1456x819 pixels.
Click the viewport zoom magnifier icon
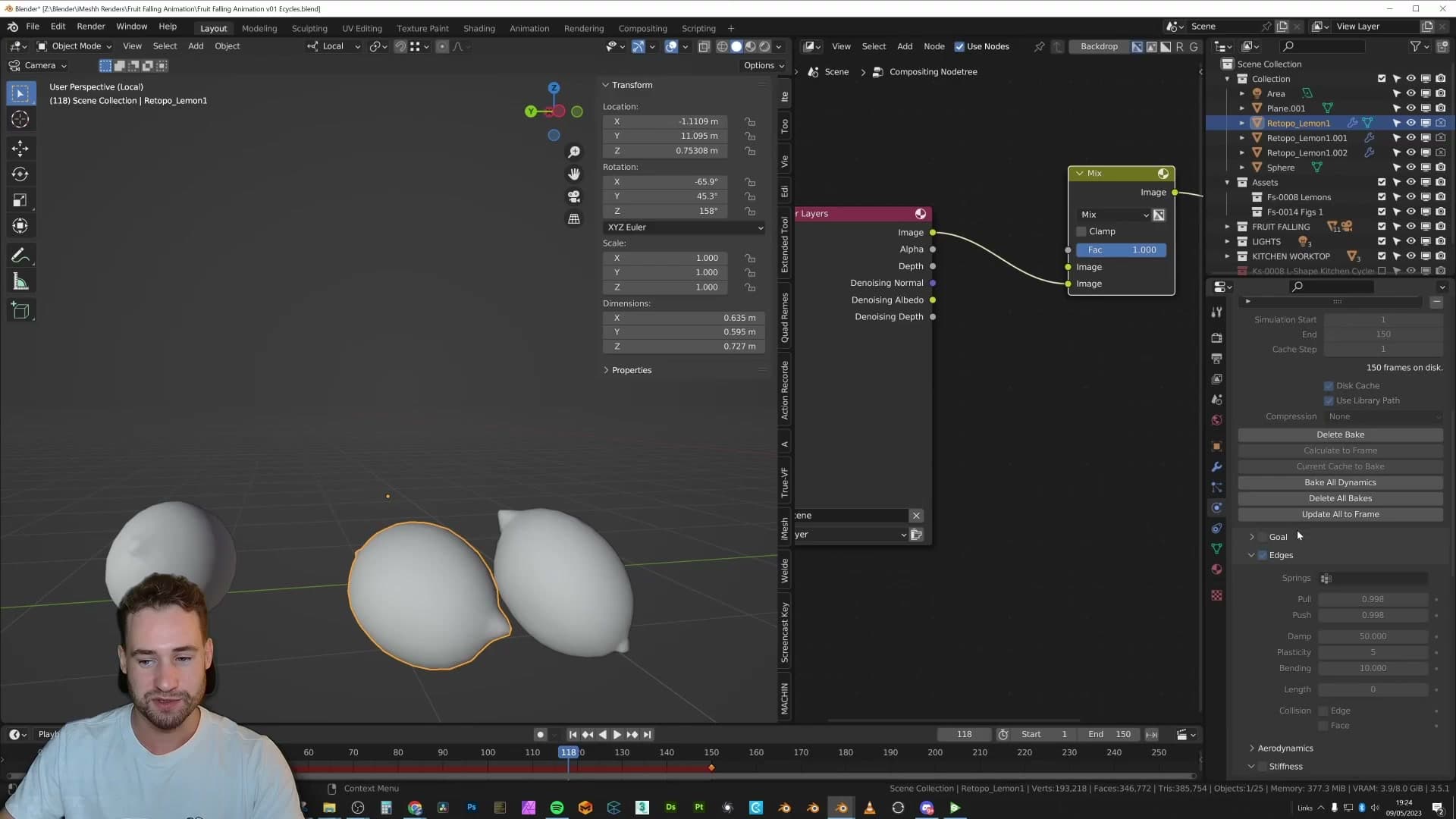574,152
